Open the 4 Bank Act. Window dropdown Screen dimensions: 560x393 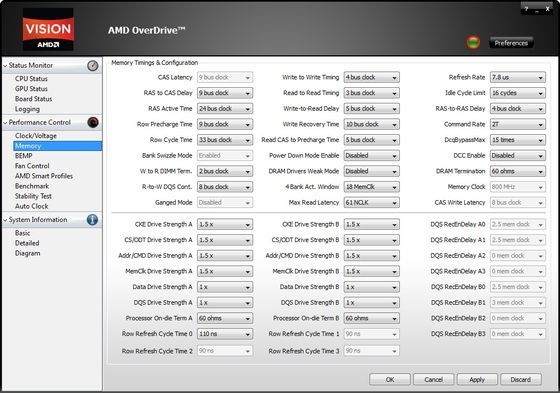pyautogui.click(x=371, y=187)
